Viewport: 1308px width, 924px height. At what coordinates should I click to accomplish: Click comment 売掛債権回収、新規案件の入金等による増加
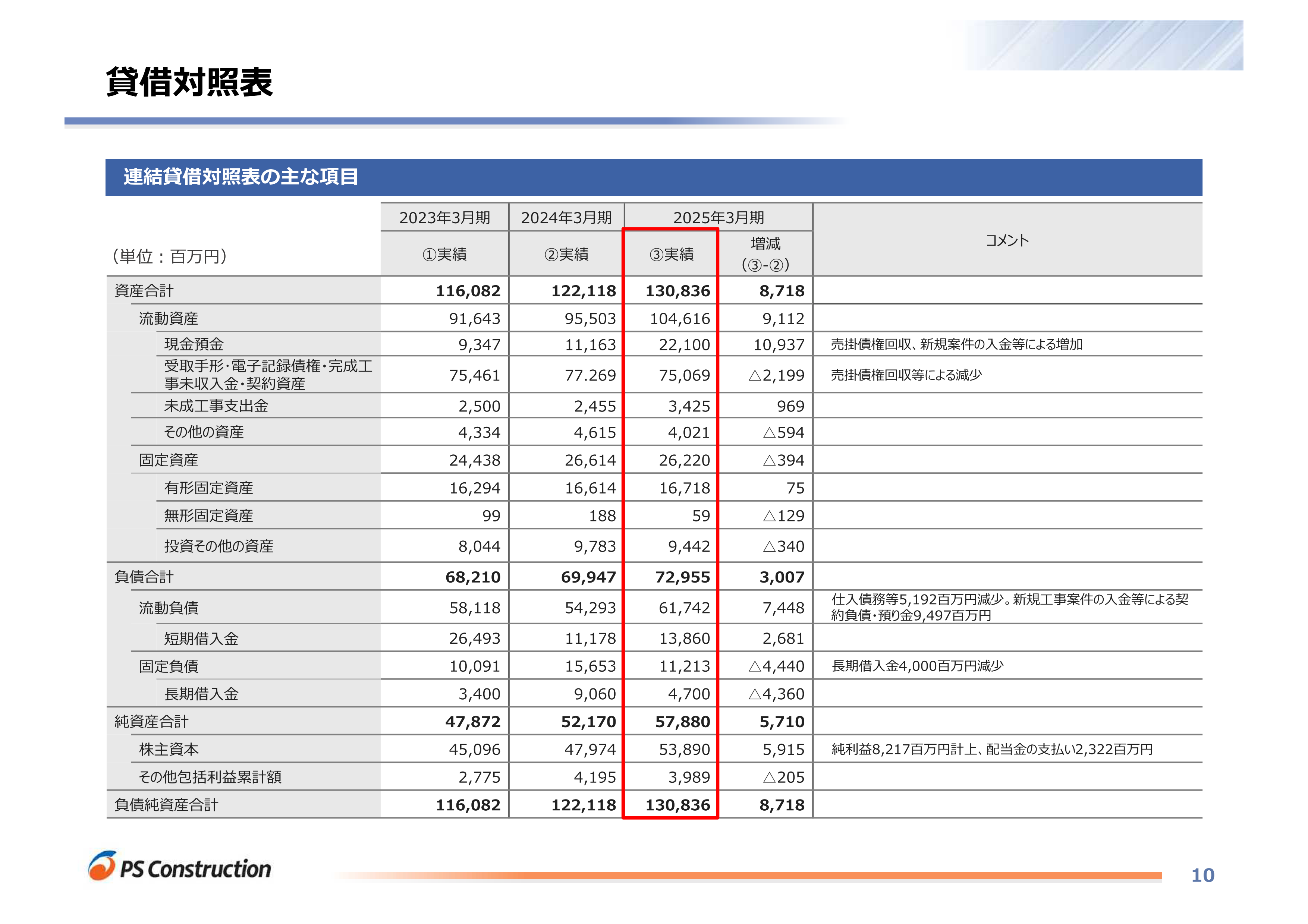coord(956,344)
